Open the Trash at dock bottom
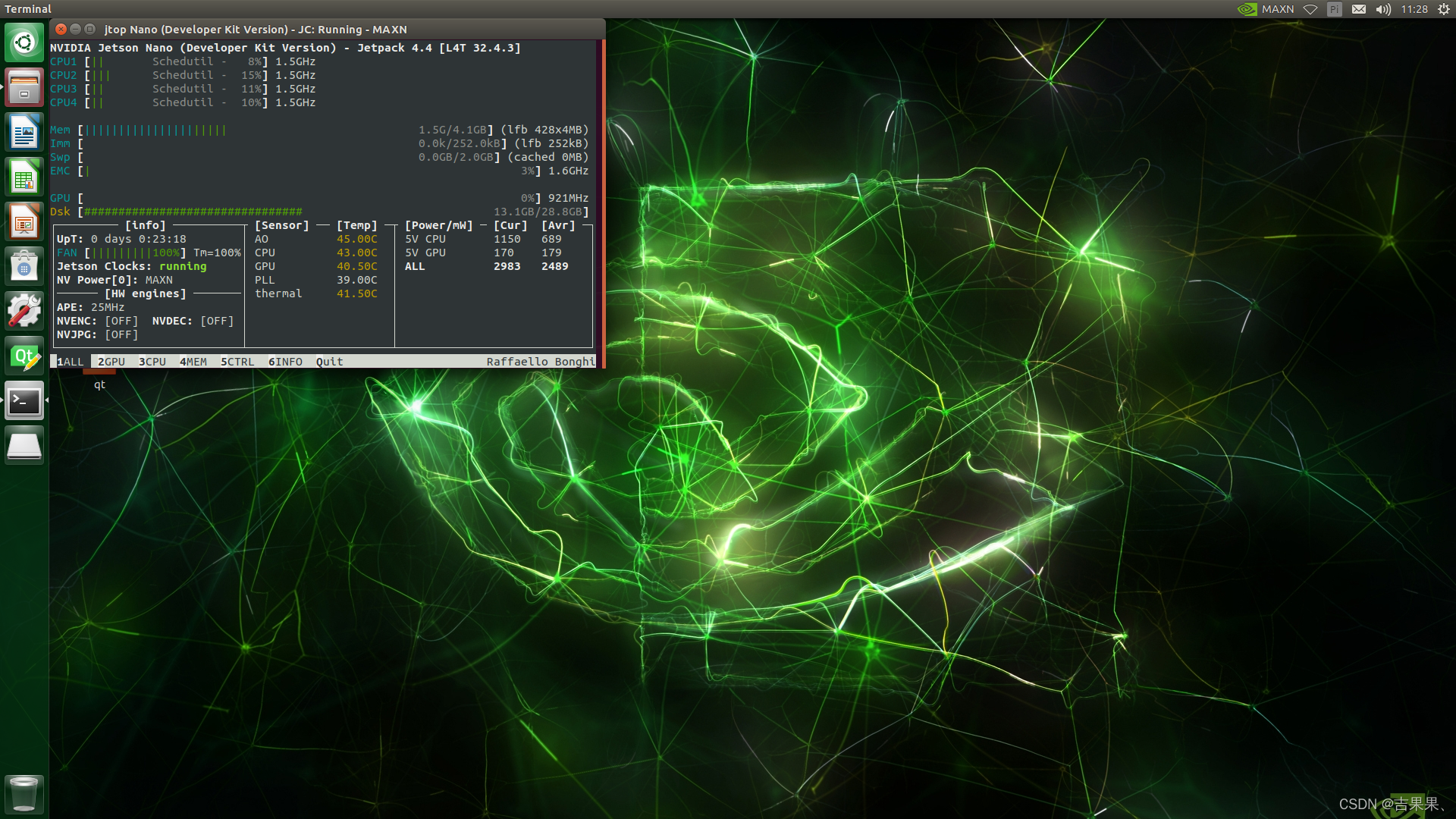The image size is (1456, 819). click(24, 794)
